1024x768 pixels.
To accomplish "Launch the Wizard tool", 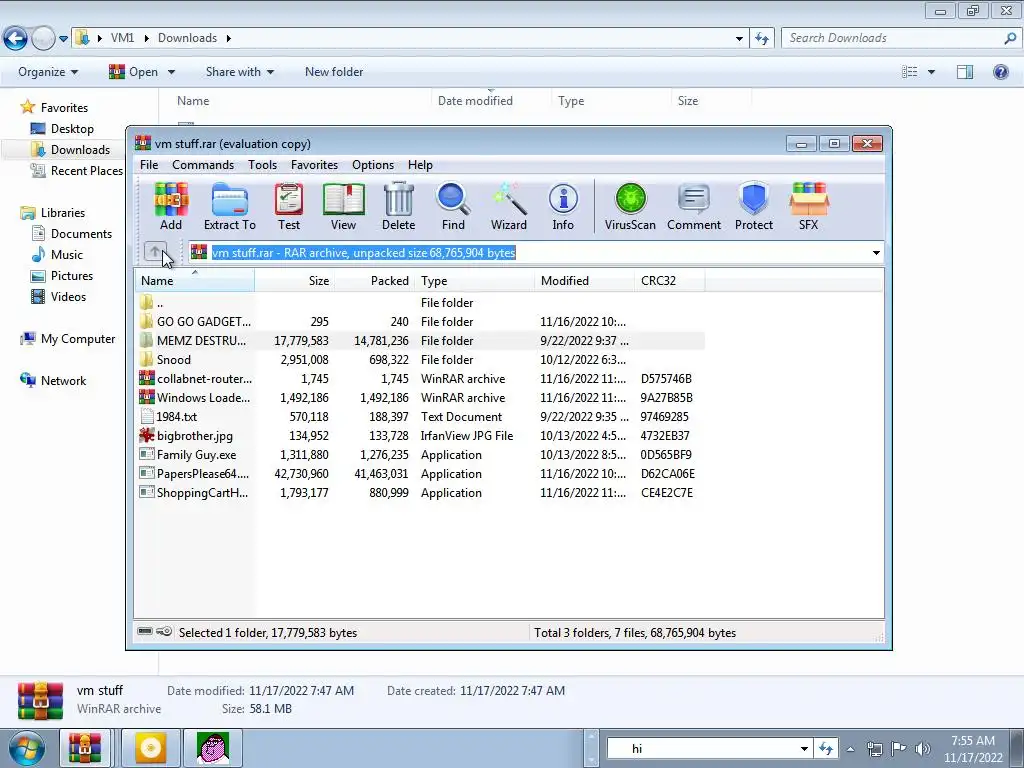I will tap(509, 206).
